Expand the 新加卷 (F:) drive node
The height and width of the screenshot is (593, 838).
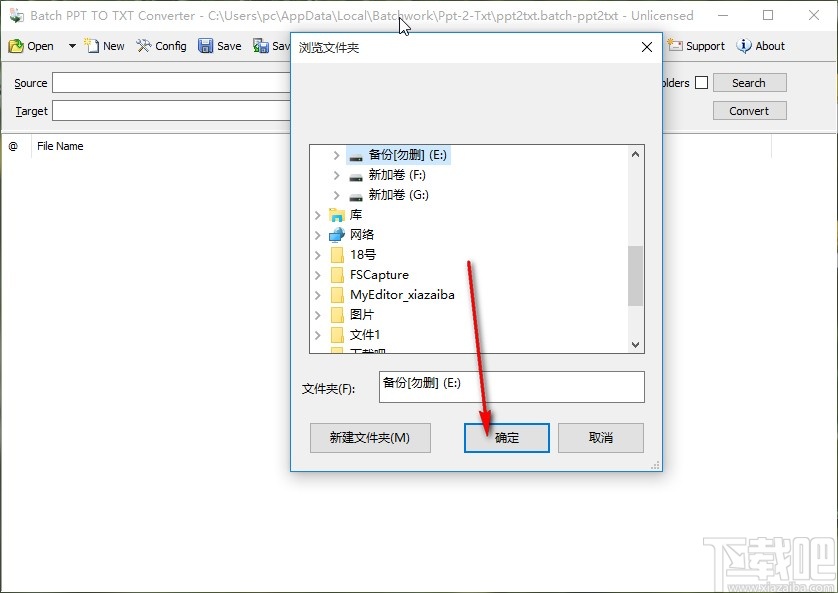tap(335, 174)
